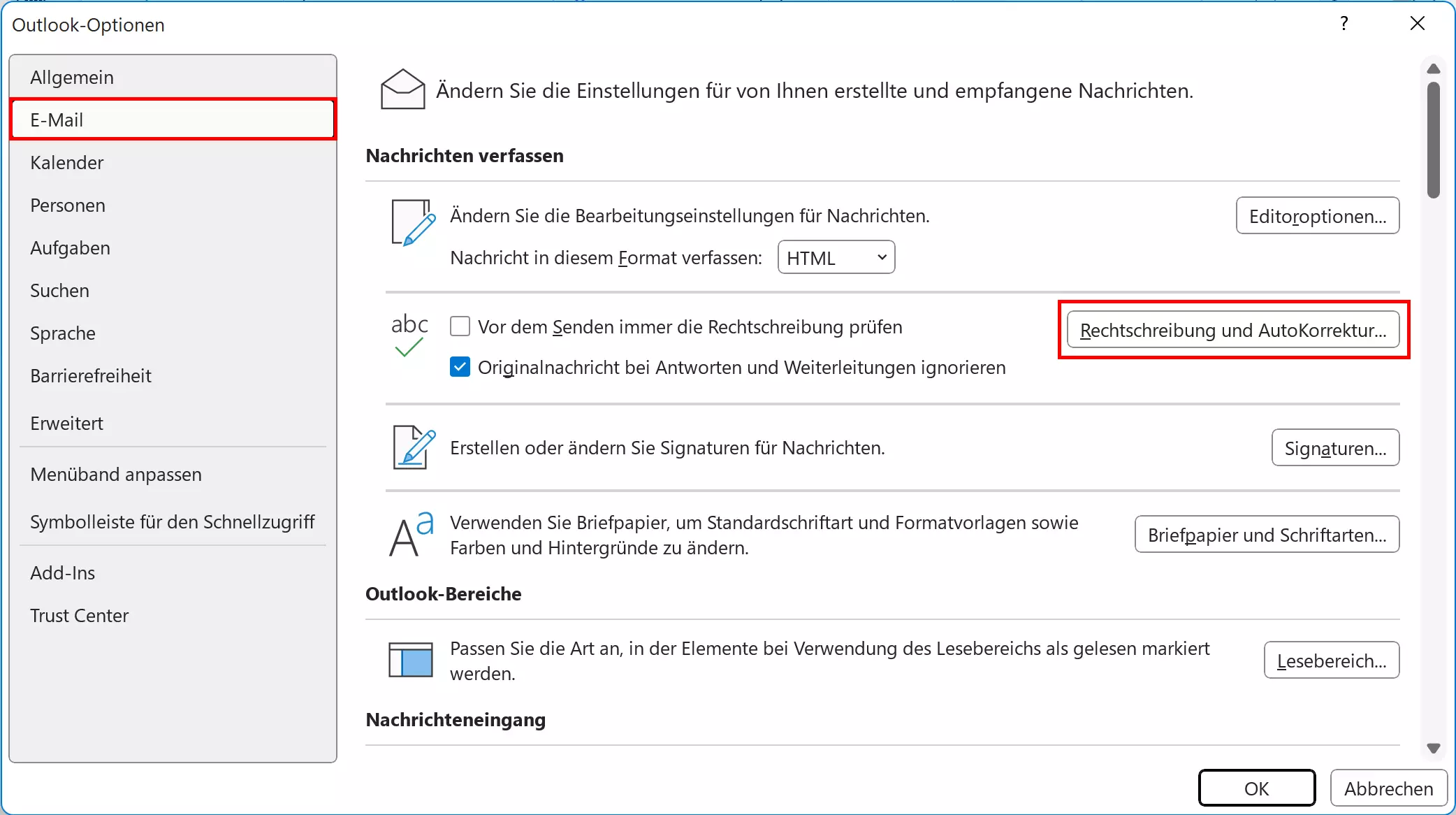Click the envelope icon beside the header text
Image resolution: width=1456 pixels, height=815 pixels.
coord(402,89)
